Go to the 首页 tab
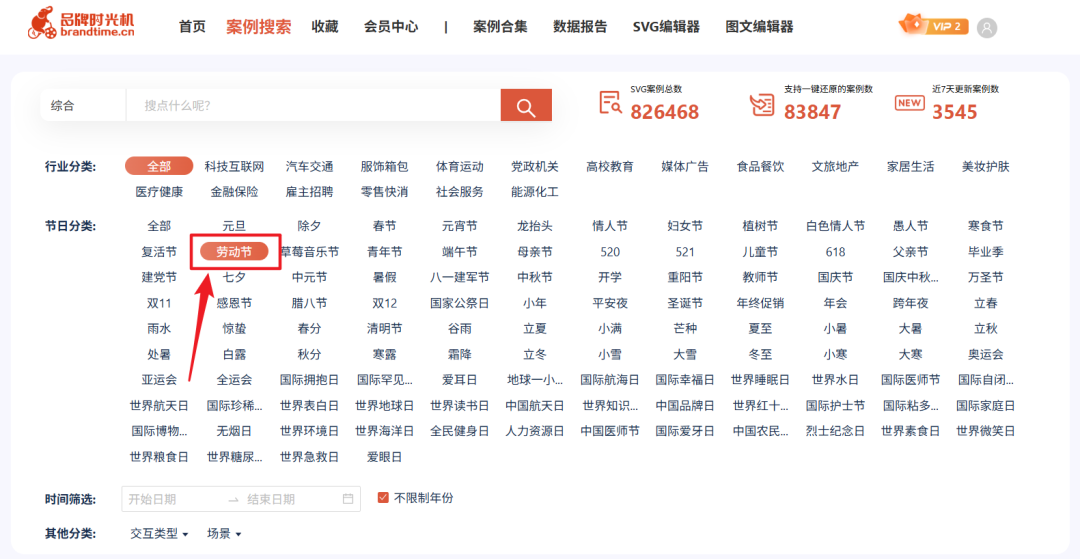This screenshot has width=1080, height=559. pyautogui.click(x=192, y=27)
